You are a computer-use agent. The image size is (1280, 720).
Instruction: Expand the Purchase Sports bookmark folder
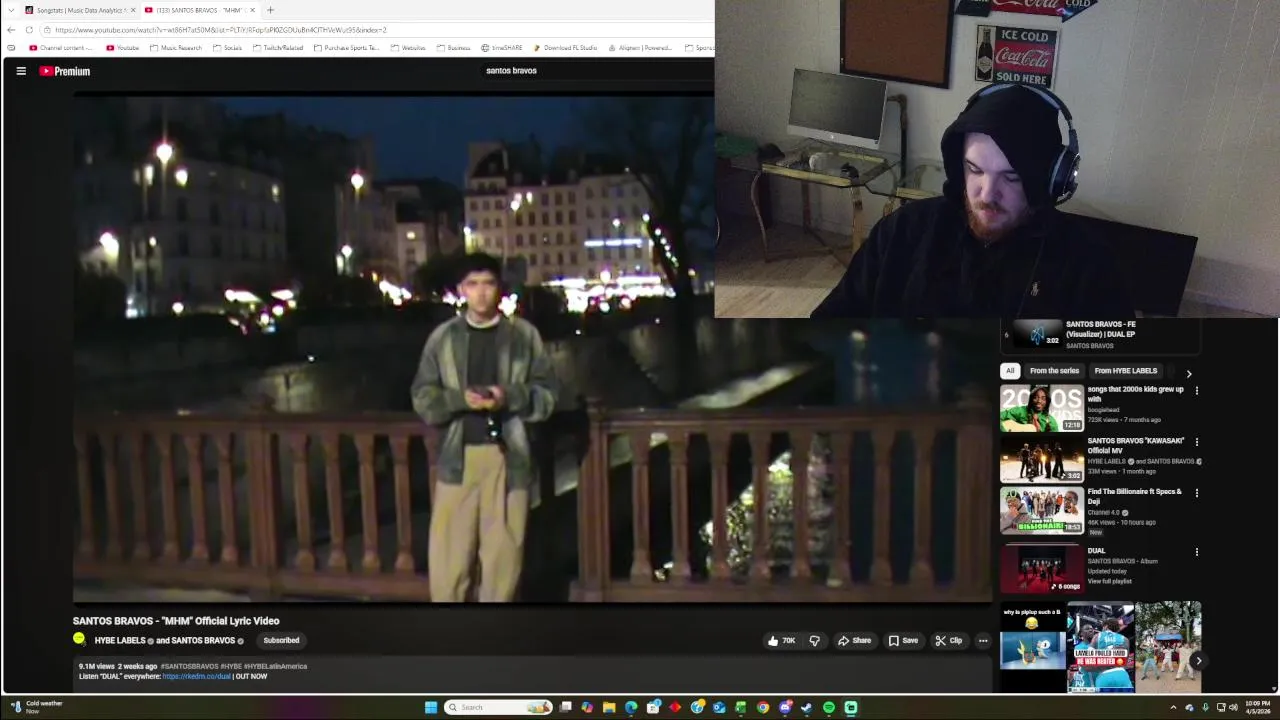click(x=347, y=48)
